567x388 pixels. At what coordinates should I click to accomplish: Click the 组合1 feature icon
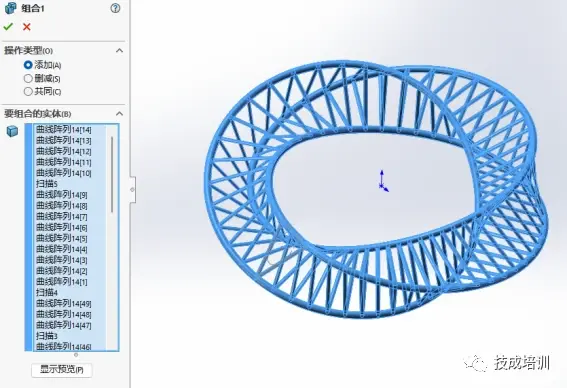10,8
